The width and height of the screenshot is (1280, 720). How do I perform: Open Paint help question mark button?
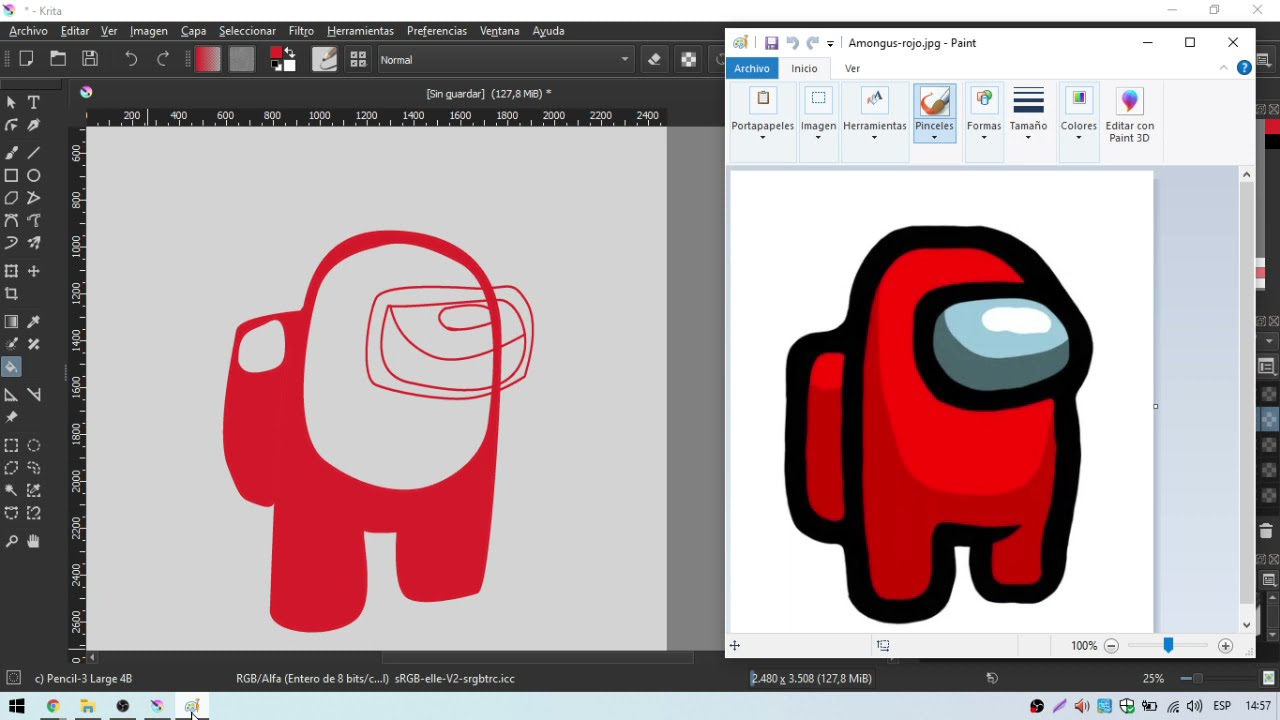coord(1244,68)
